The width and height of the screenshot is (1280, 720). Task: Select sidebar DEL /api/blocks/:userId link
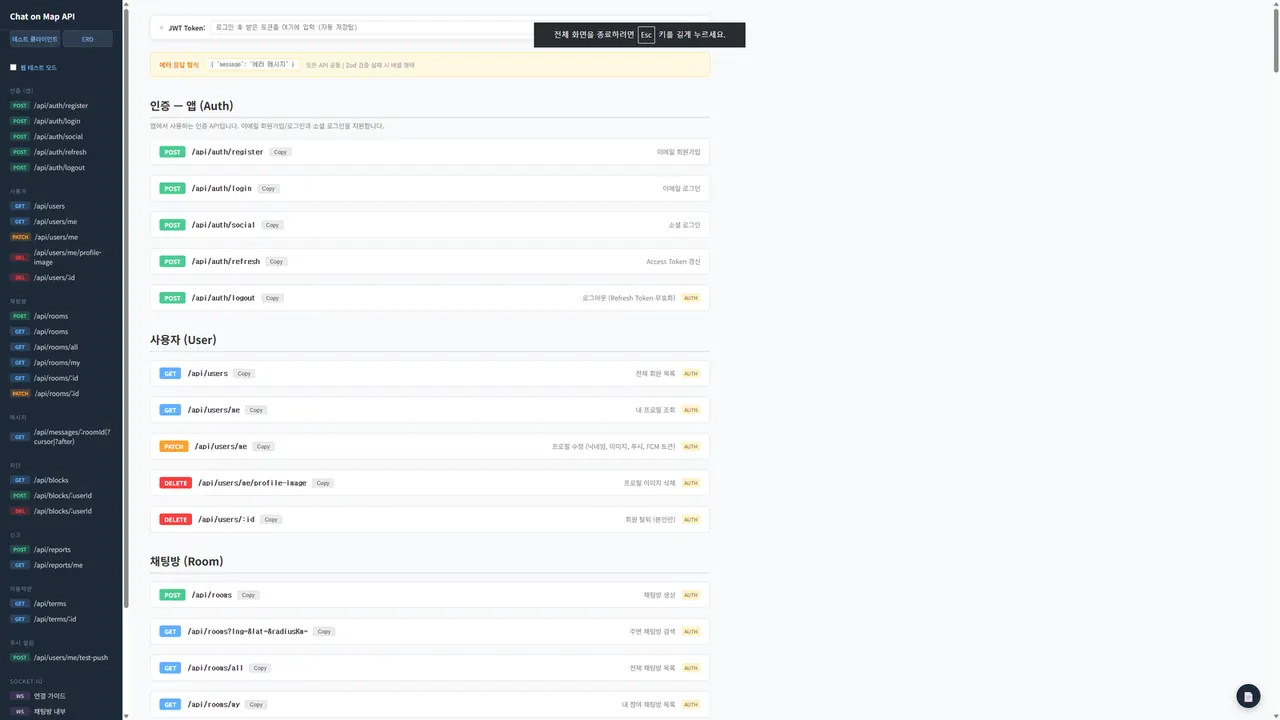pyautogui.click(x=60, y=511)
